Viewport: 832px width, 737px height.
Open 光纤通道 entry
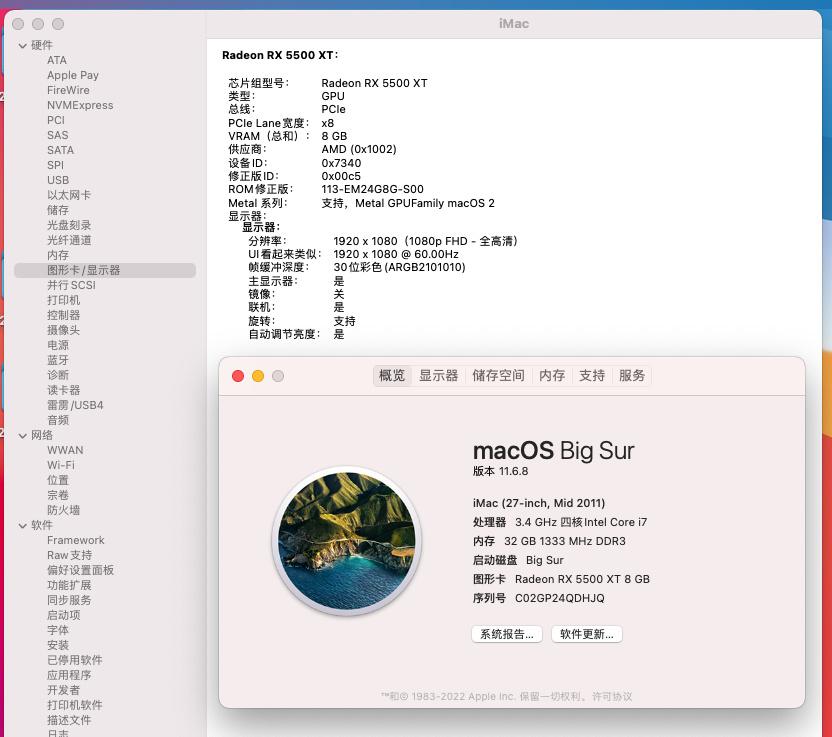[x=69, y=240]
